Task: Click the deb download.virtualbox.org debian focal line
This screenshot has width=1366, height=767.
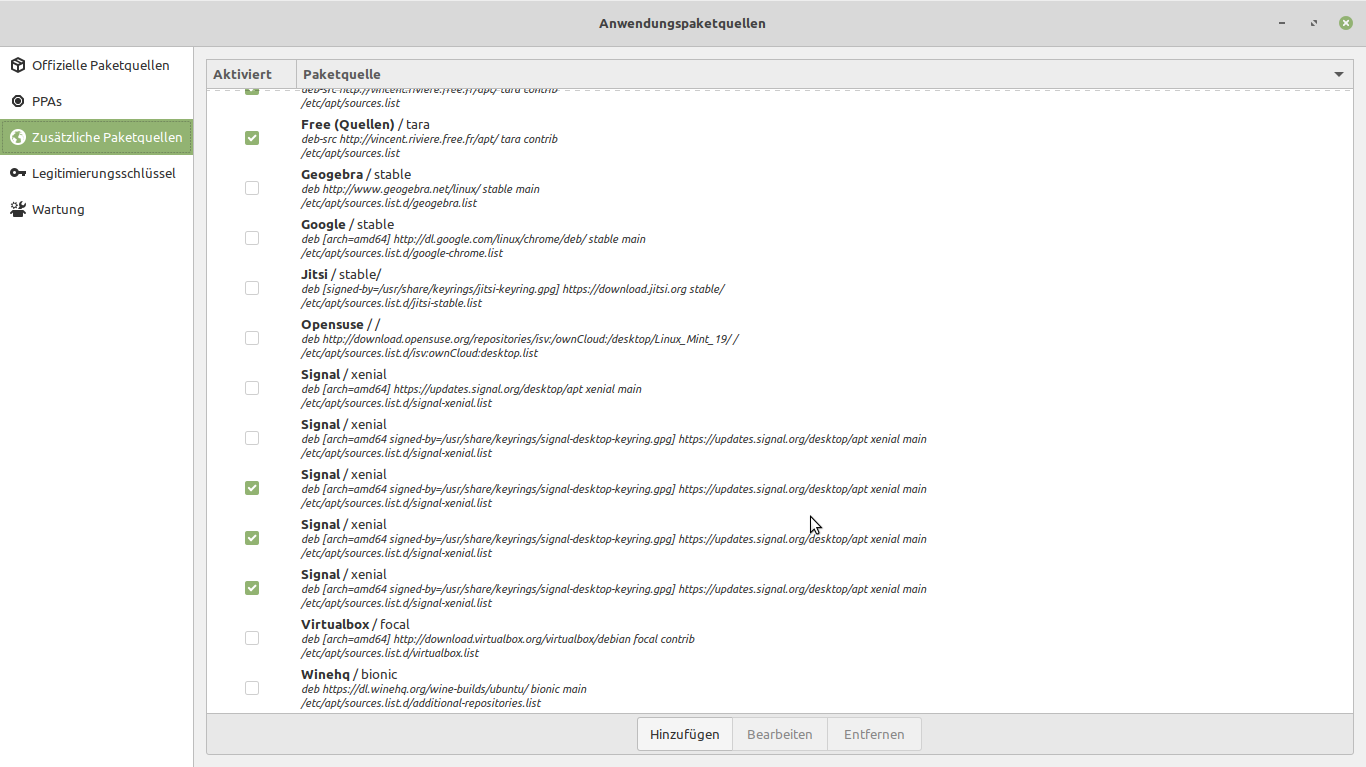Action: tap(498, 639)
